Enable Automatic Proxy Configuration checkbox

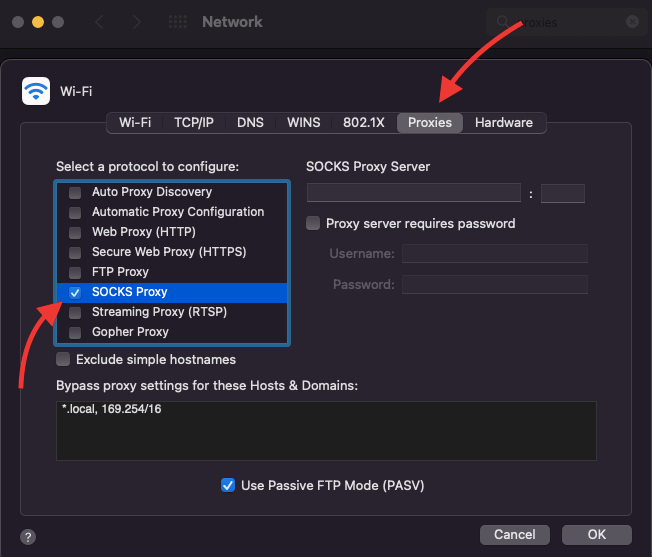[75, 212]
